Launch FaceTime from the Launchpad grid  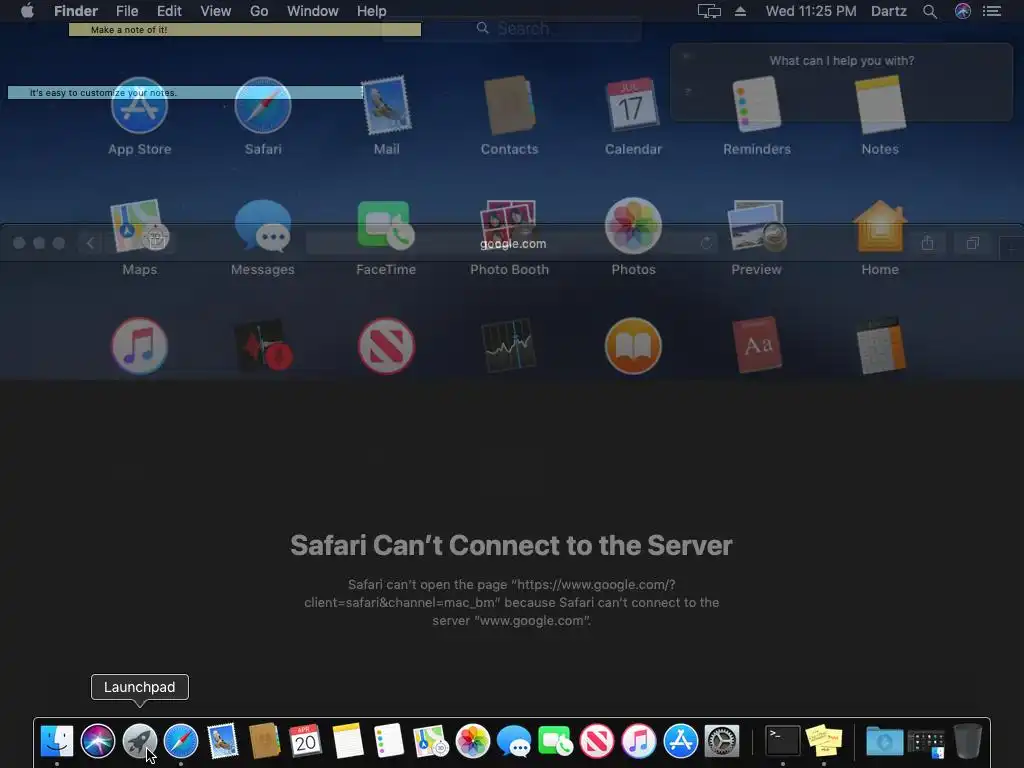pyautogui.click(x=386, y=226)
